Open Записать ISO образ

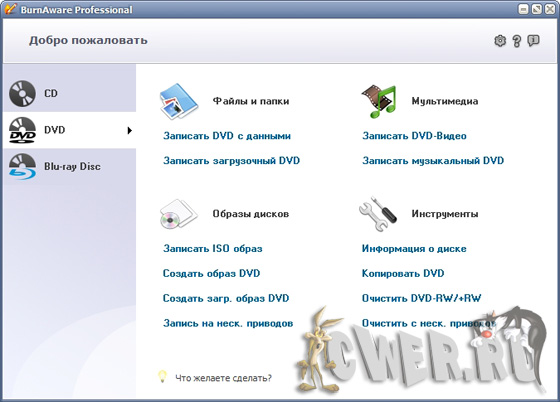coord(213,248)
